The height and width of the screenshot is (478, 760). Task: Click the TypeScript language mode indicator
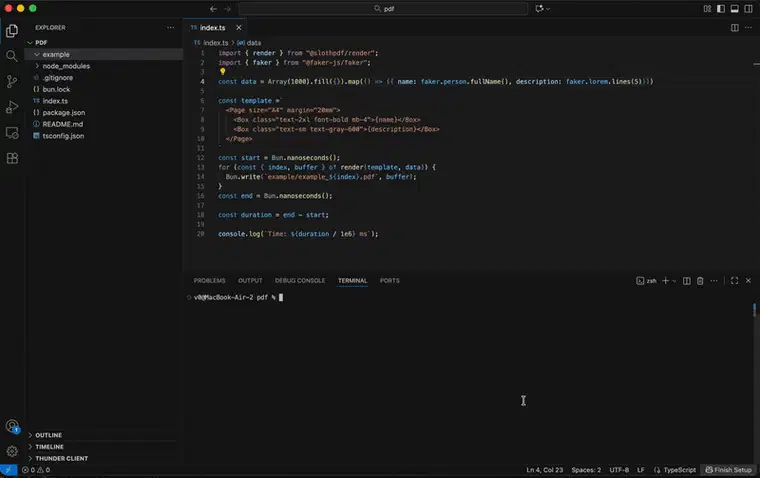coord(679,470)
